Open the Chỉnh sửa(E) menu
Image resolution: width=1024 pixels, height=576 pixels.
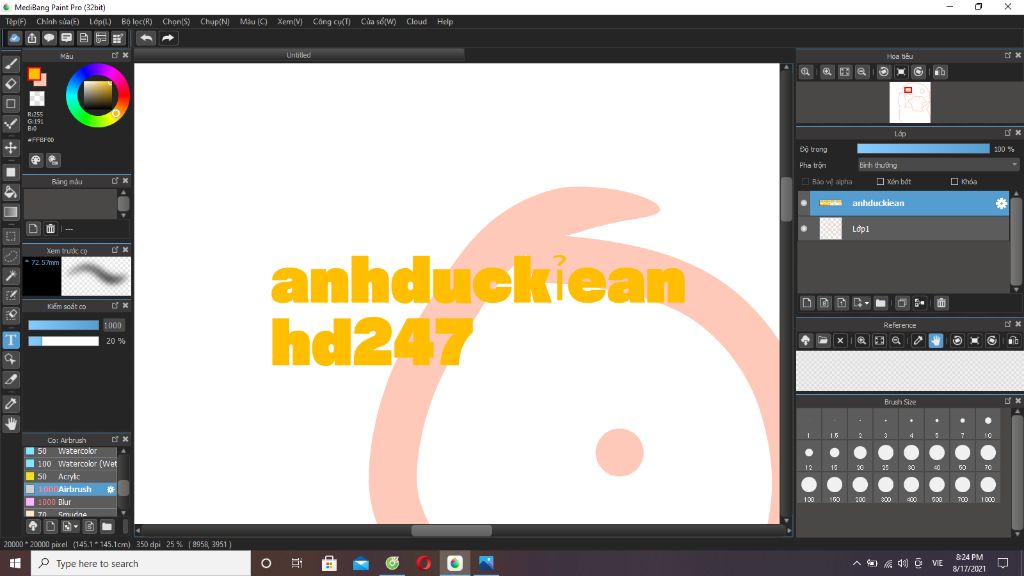(57, 22)
